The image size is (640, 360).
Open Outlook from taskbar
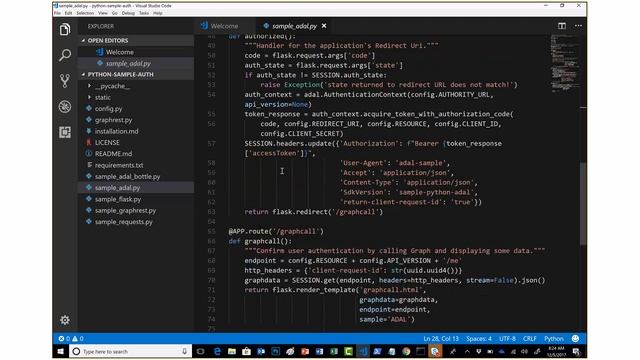pyautogui.click(x=261, y=351)
